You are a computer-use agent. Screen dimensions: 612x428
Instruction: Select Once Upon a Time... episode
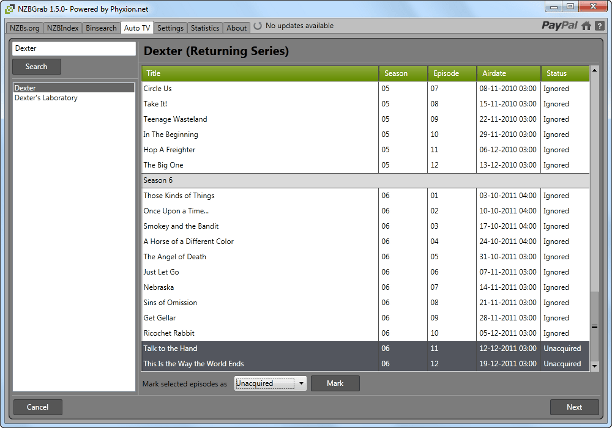click(x=365, y=211)
